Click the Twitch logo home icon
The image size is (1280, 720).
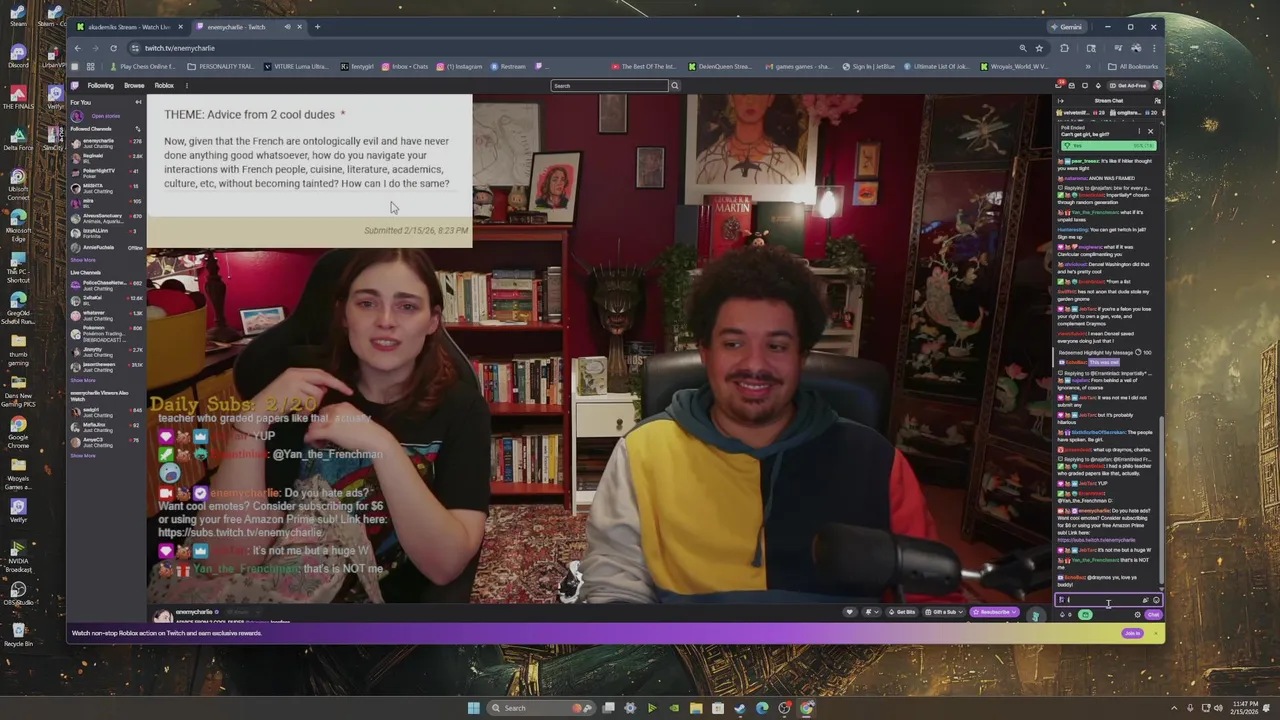tap(74, 85)
